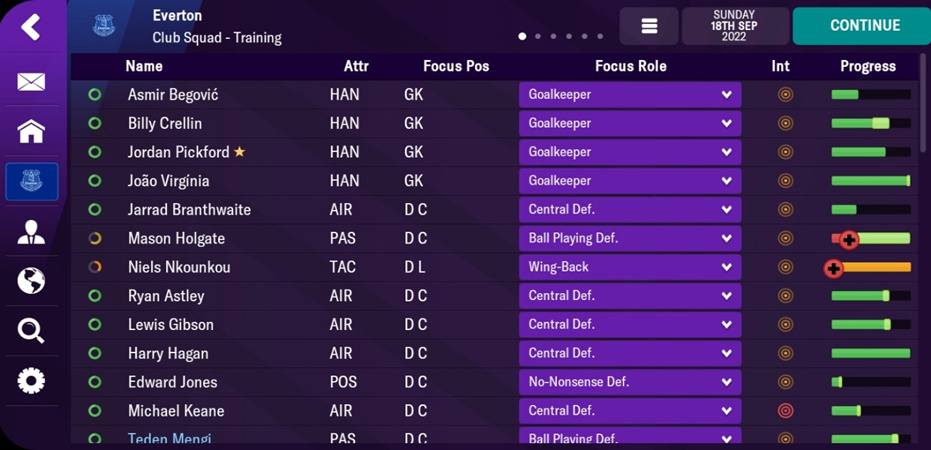Open the Everton club badge sidebar icon
This screenshot has height=450, width=931.
point(31,181)
